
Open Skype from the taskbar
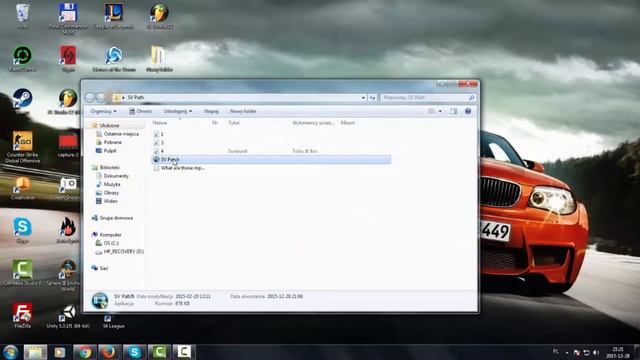[134, 352]
